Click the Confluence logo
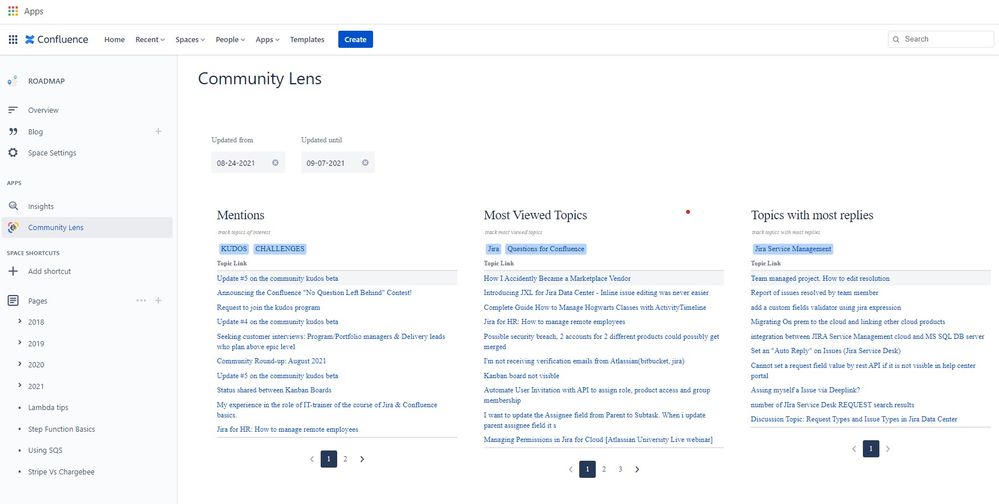Viewport: 999px width, 504px height. click(x=57, y=40)
